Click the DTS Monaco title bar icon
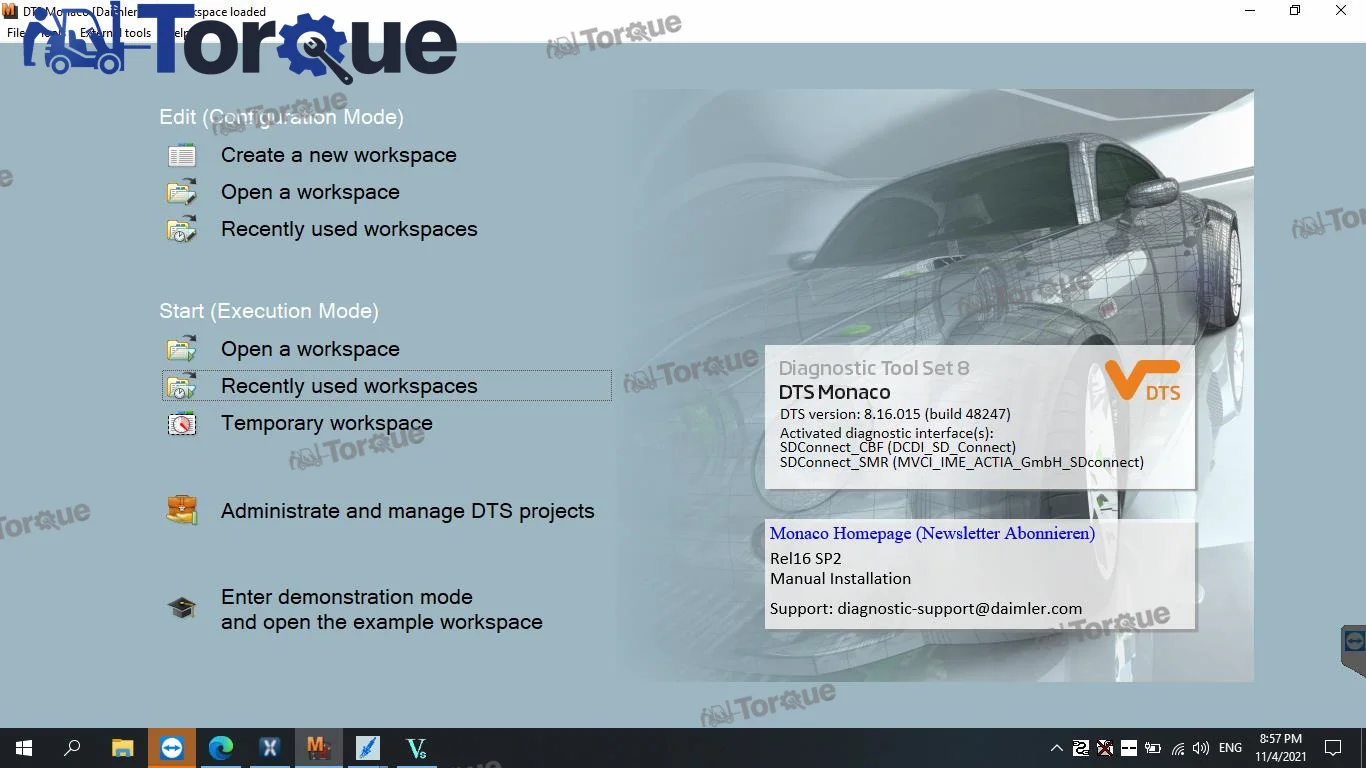The width and height of the screenshot is (1366, 768). click(x=11, y=11)
